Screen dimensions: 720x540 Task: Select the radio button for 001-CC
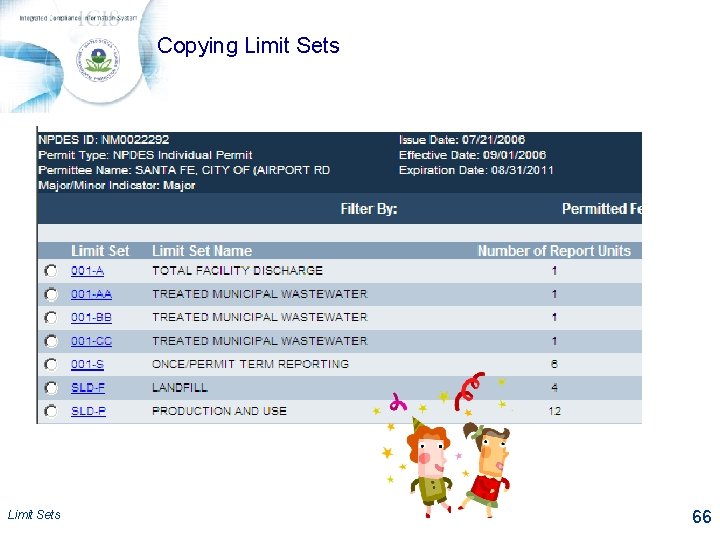tap(51, 341)
